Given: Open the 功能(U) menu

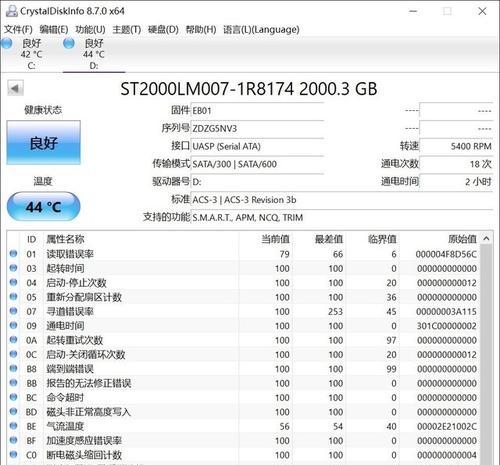Looking at the screenshot, I should (x=90, y=30).
